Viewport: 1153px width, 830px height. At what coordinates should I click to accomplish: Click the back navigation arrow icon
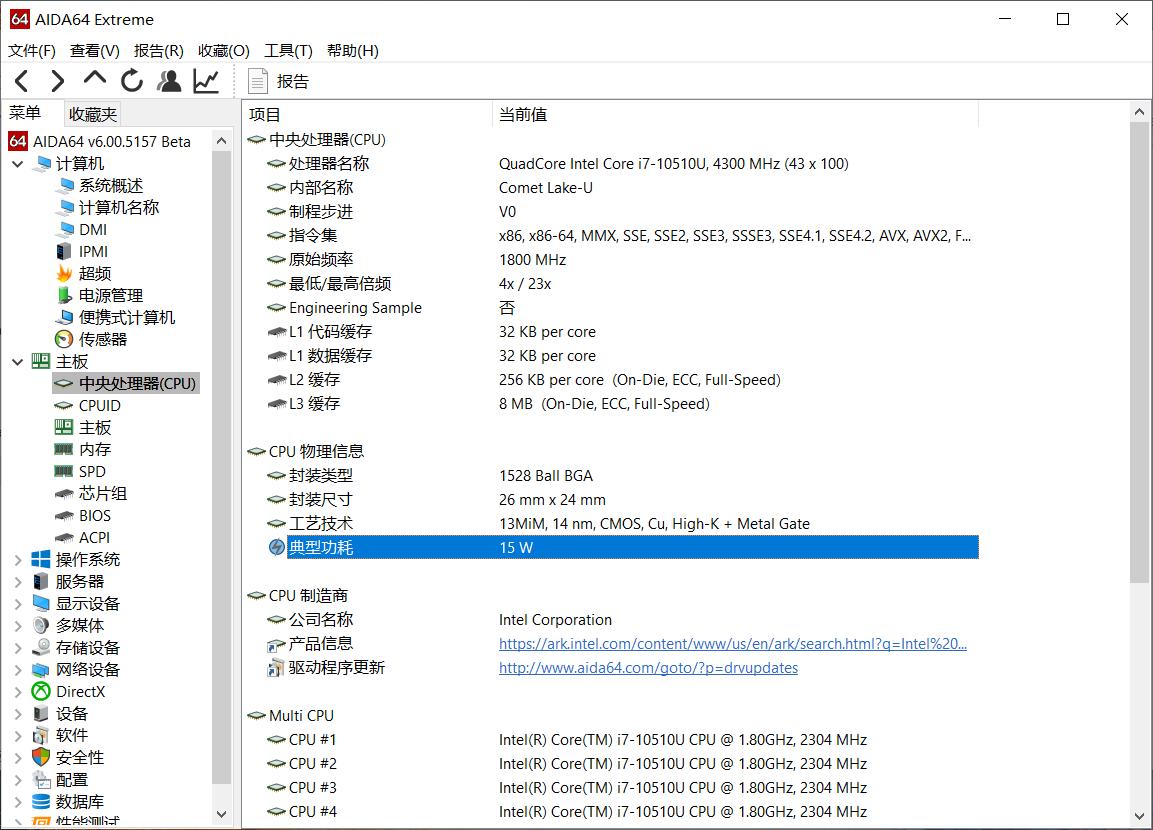[x=21, y=80]
